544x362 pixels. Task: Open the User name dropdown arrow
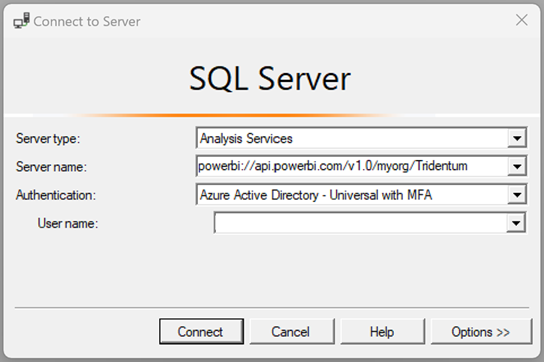click(x=516, y=223)
